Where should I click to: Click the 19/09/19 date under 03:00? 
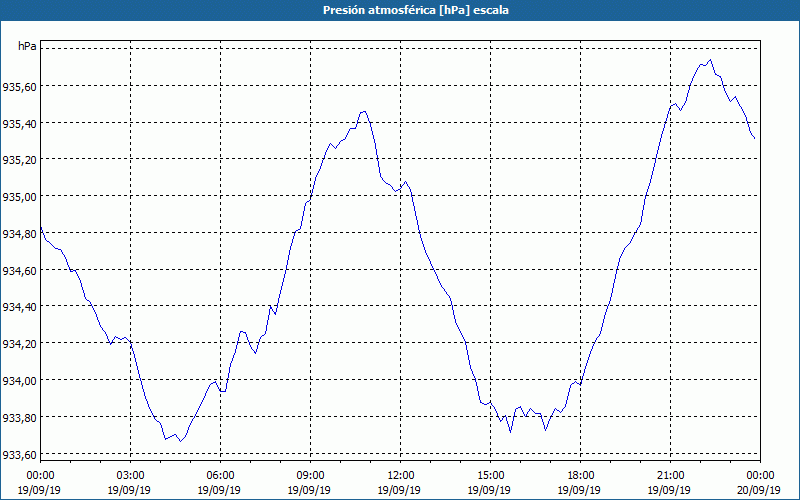click(129, 490)
